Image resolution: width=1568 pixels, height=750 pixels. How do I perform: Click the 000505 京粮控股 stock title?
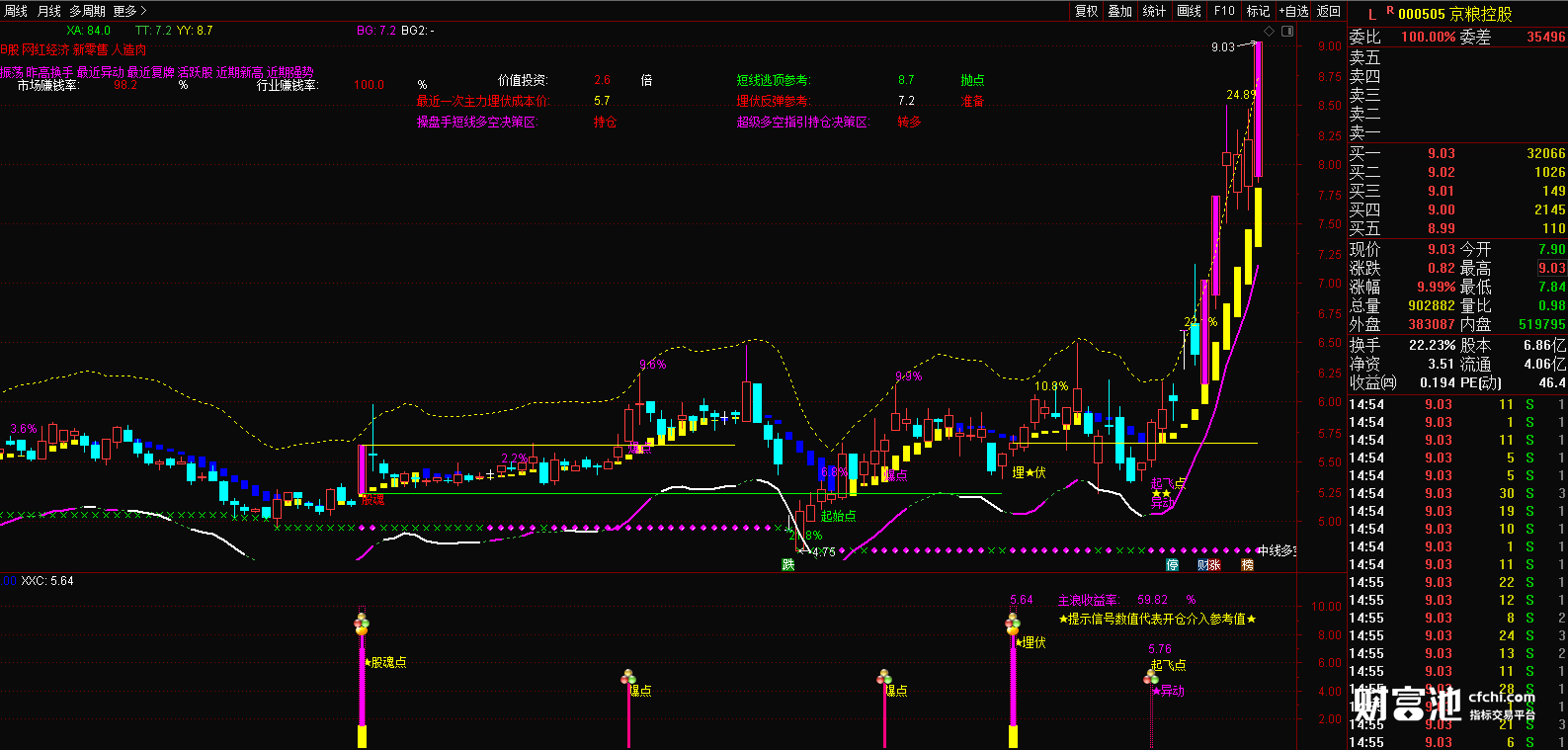tap(1454, 14)
